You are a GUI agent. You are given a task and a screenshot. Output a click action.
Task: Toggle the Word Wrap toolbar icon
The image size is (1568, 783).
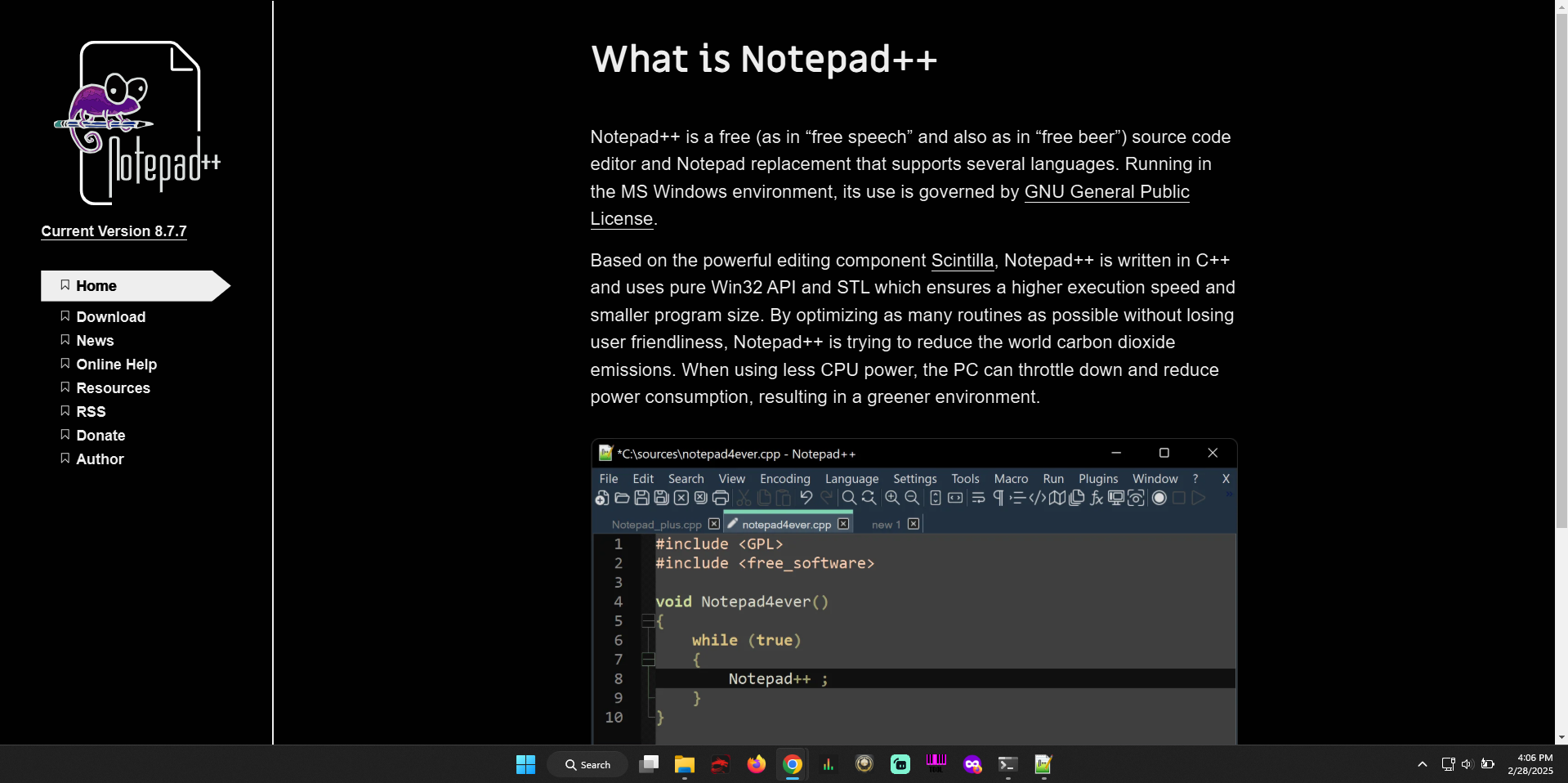(978, 498)
